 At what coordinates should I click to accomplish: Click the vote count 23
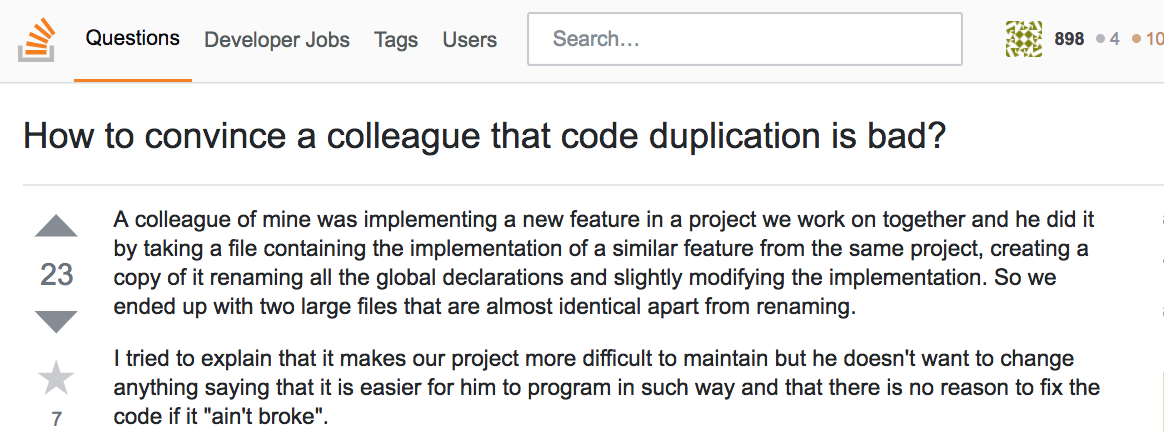pos(56,274)
